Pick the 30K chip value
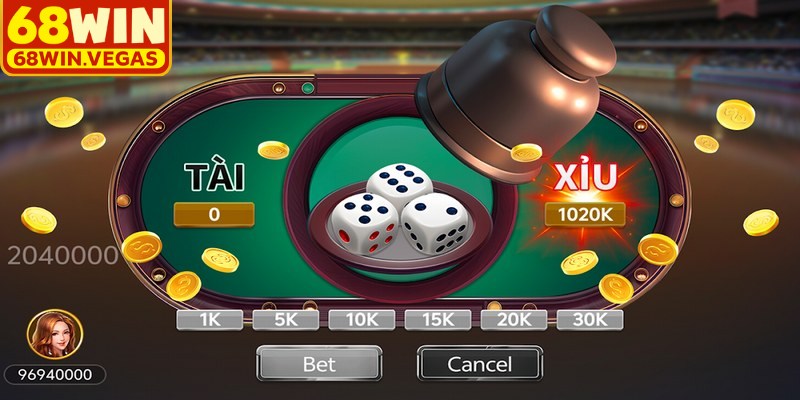The image size is (800, 400). click(590, 320)
